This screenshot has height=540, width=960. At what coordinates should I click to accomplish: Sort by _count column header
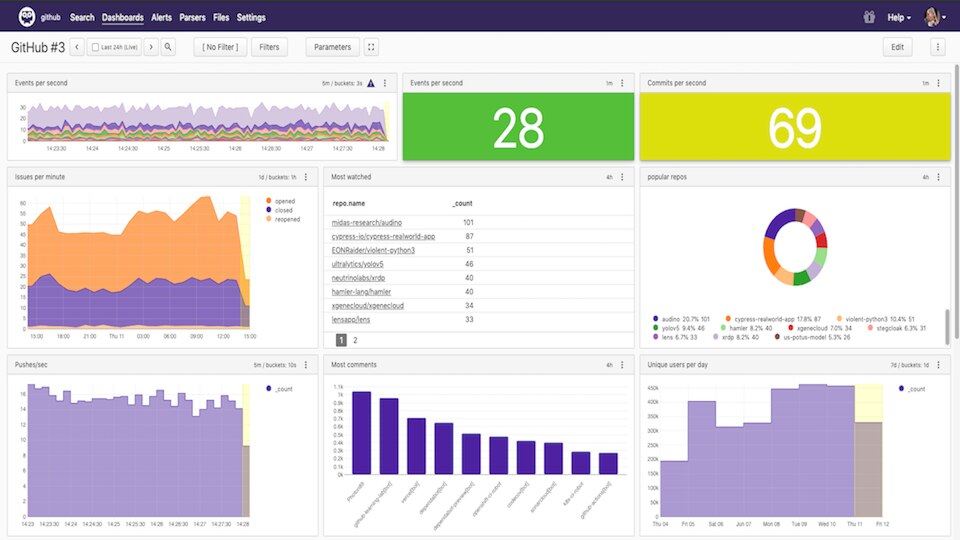coord(463,203)
